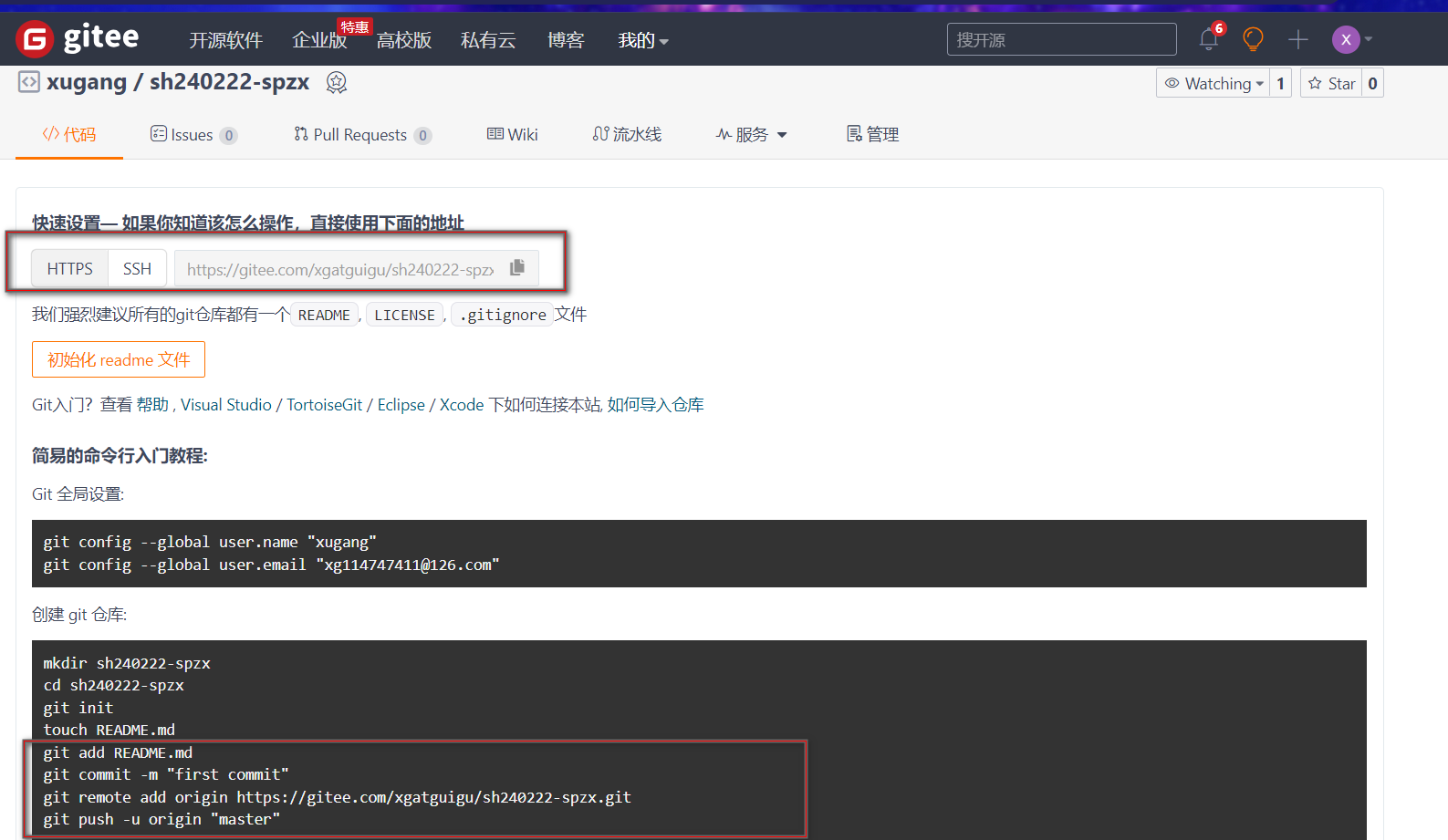Click the plus icon to create new
The image size is (1448, 840).
coord(1298,39)
